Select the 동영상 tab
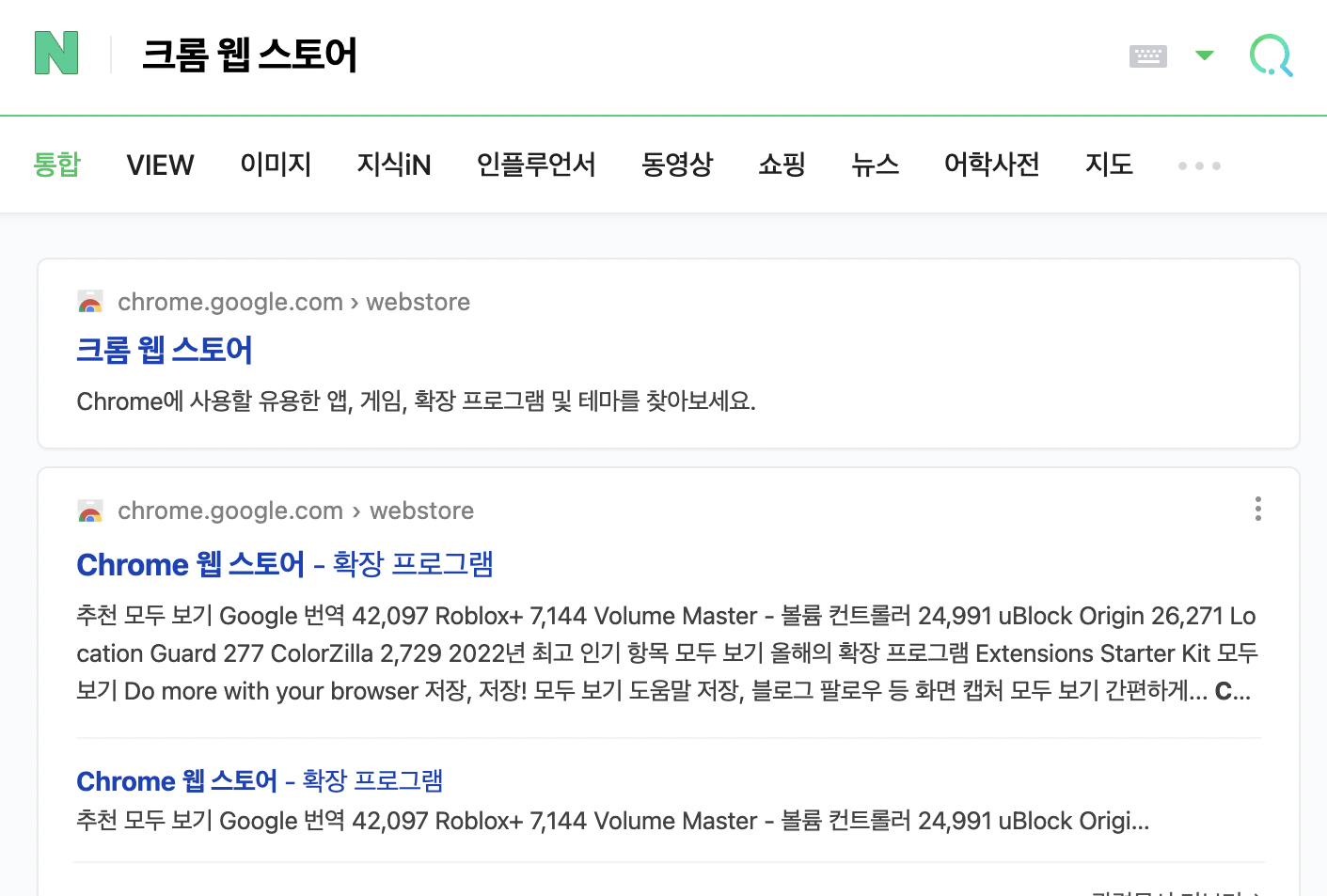 (677, 164)
